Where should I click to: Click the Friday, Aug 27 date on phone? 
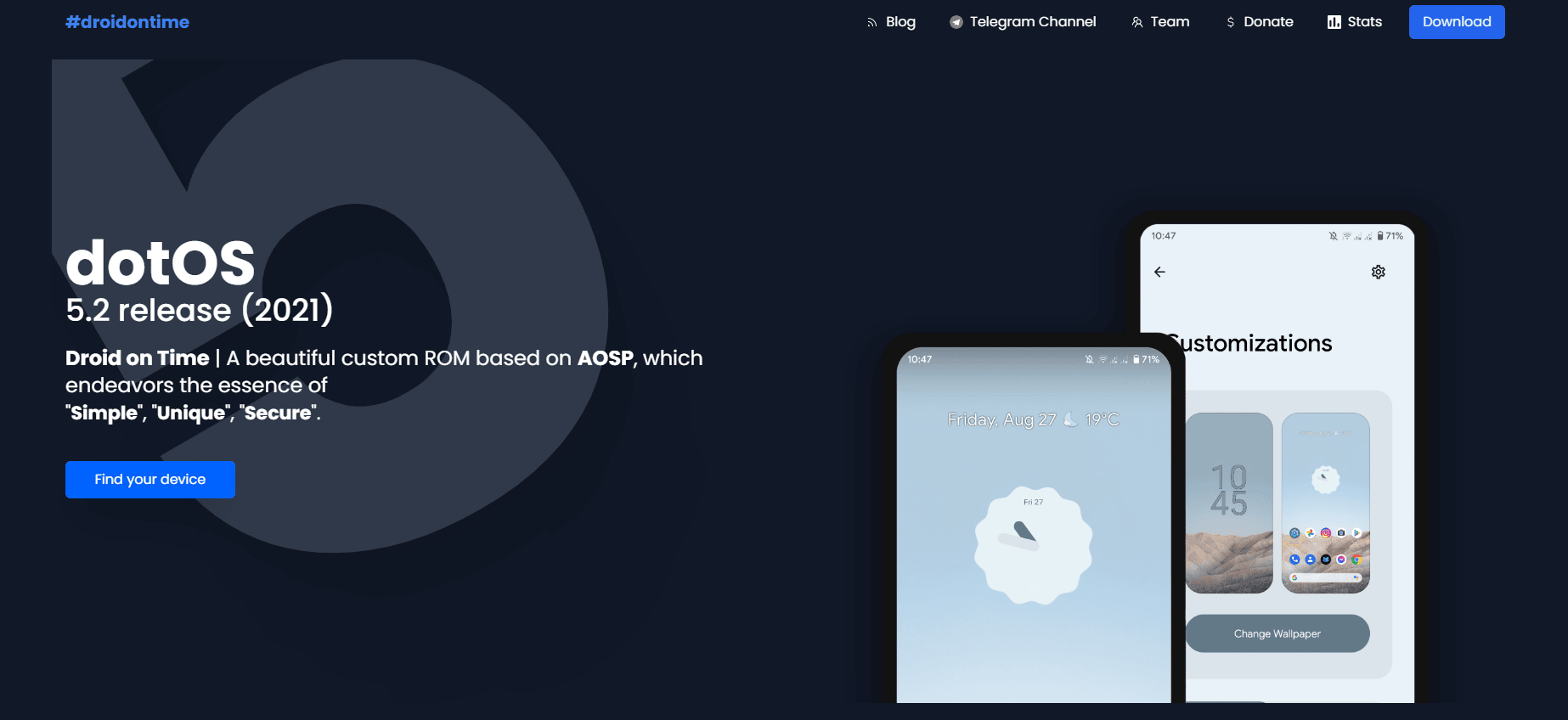1002,419
